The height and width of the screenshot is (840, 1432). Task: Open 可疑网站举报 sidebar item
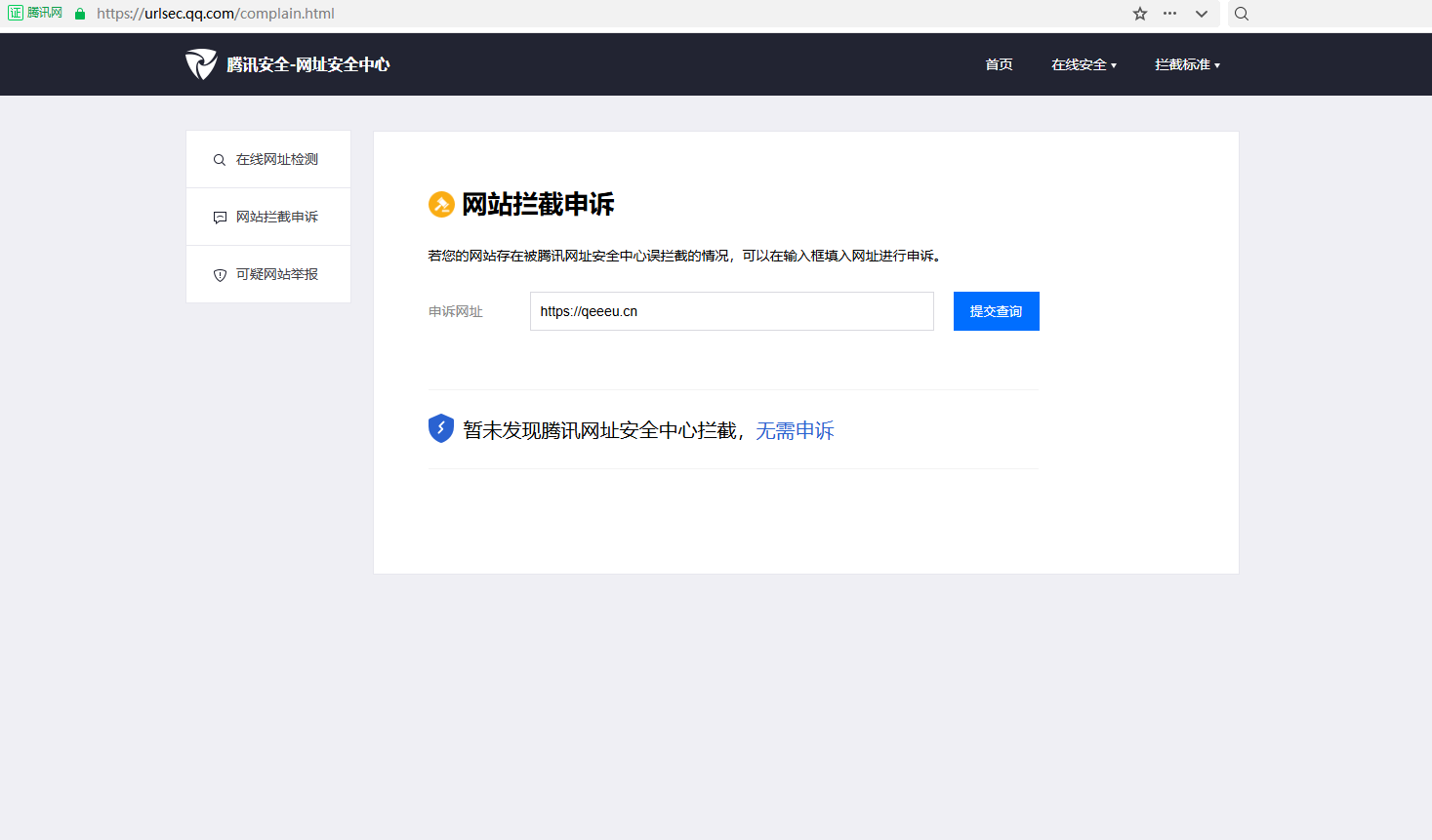point(268,274)
